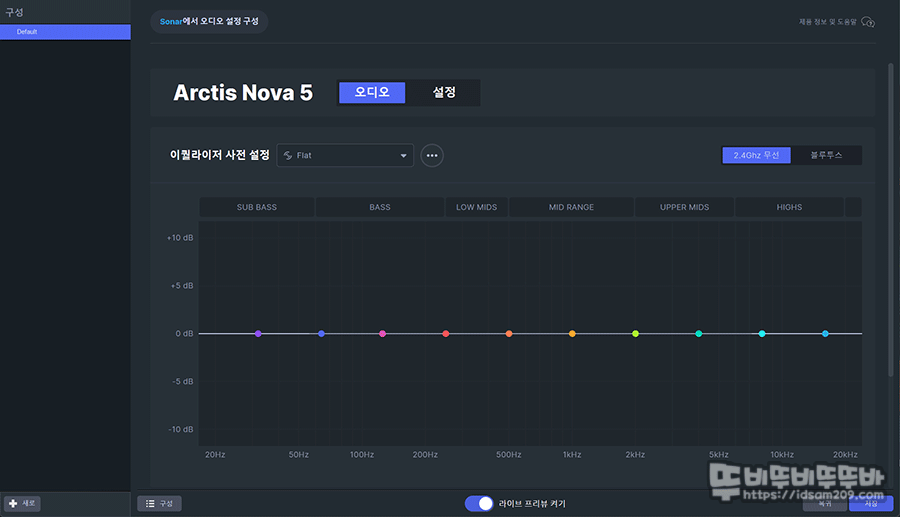
Task: Open product info and help cloud icon
Action: click(868, 22)
